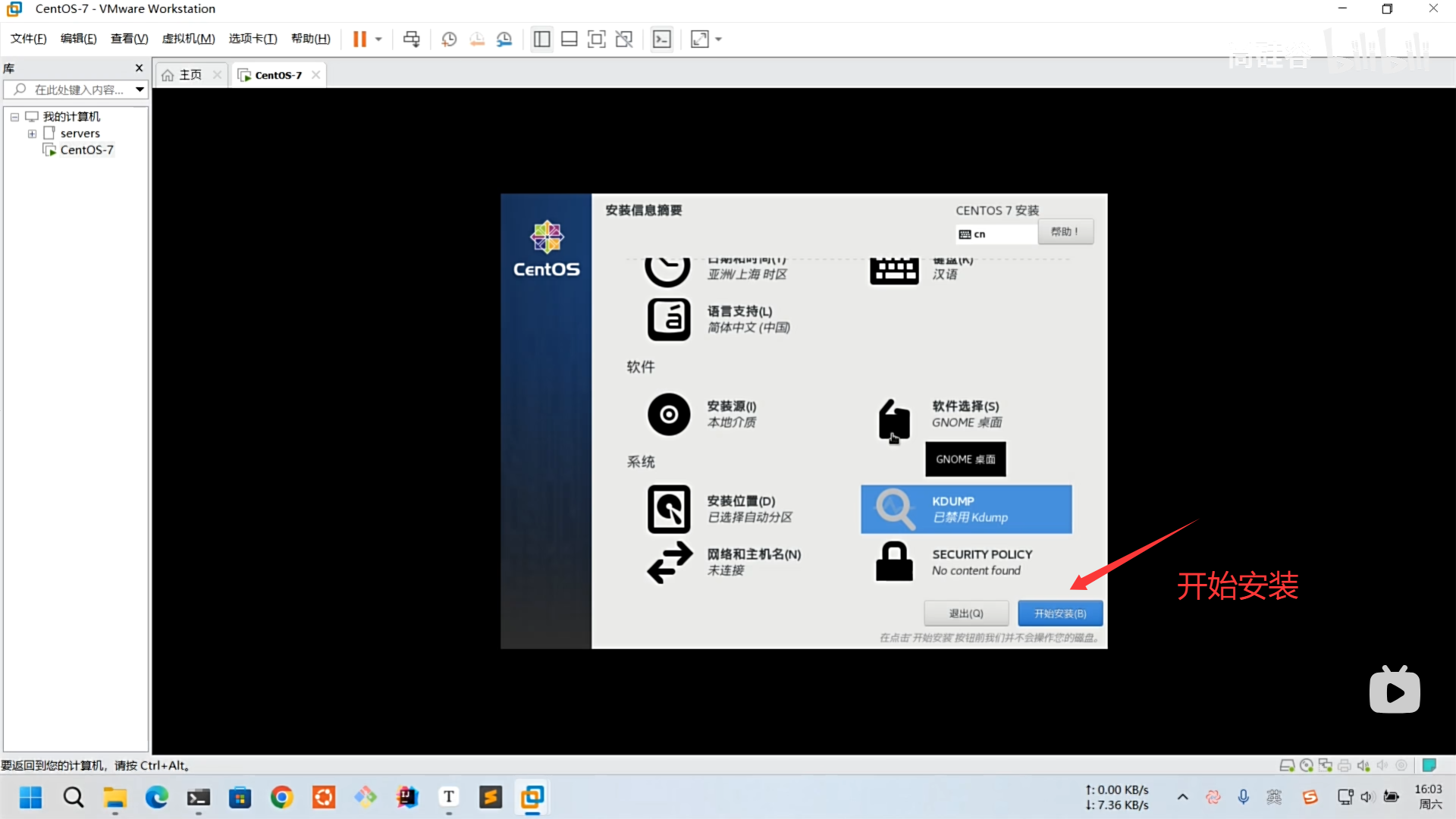Open the library search filter dropdown
The height and width of the screenshot is (819, 1456).
coord(140,89)
